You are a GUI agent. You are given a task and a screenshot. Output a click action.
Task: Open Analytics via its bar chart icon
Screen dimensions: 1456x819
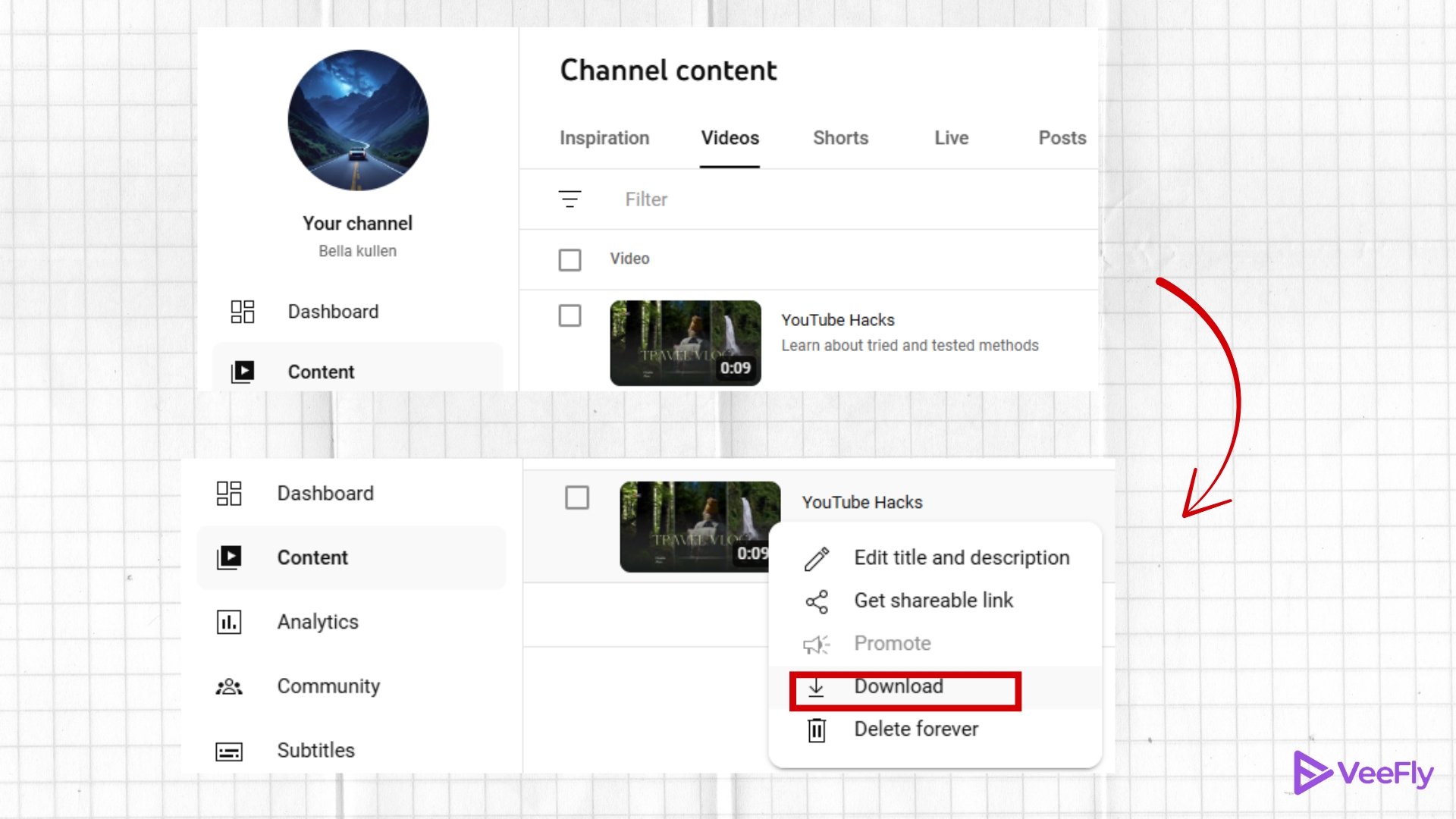tap(229, 622)
